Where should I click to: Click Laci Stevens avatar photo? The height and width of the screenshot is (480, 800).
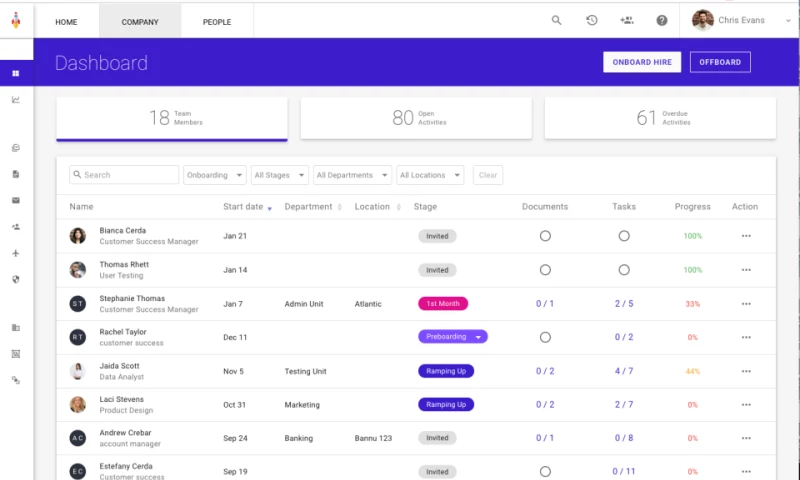pos(78,405)
